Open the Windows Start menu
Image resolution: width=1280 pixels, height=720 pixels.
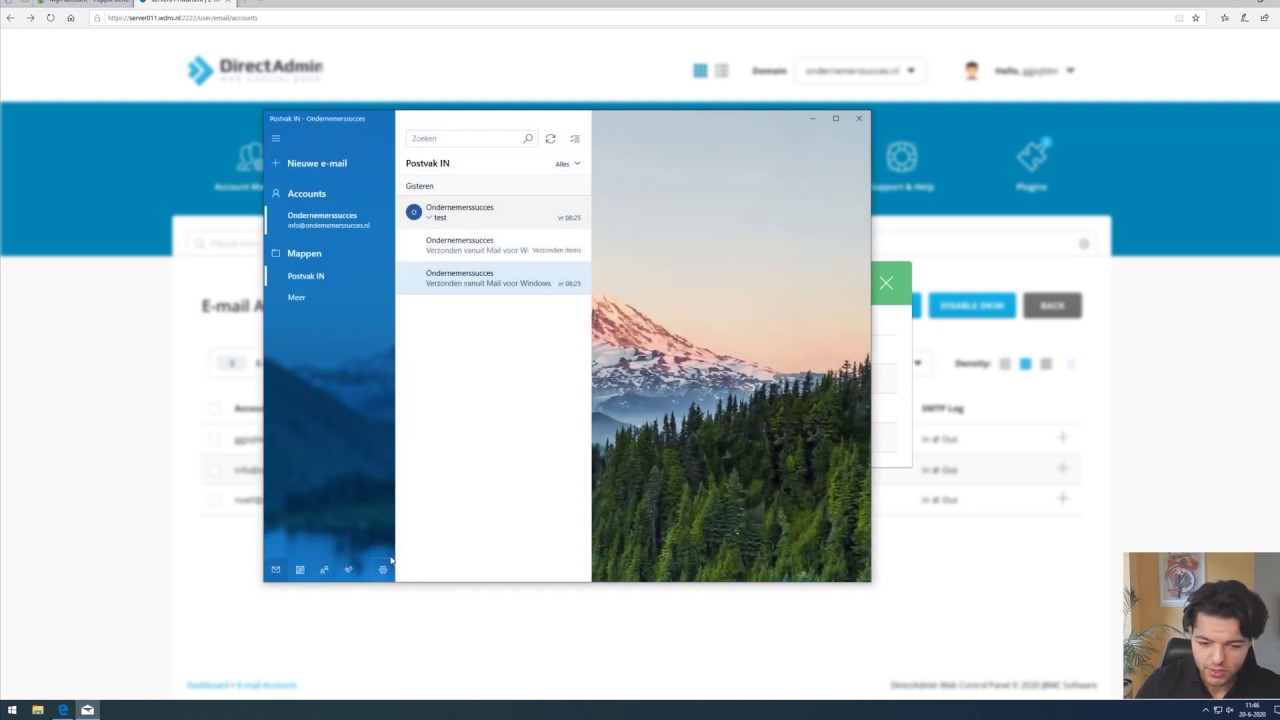click(x=12, y=710)
